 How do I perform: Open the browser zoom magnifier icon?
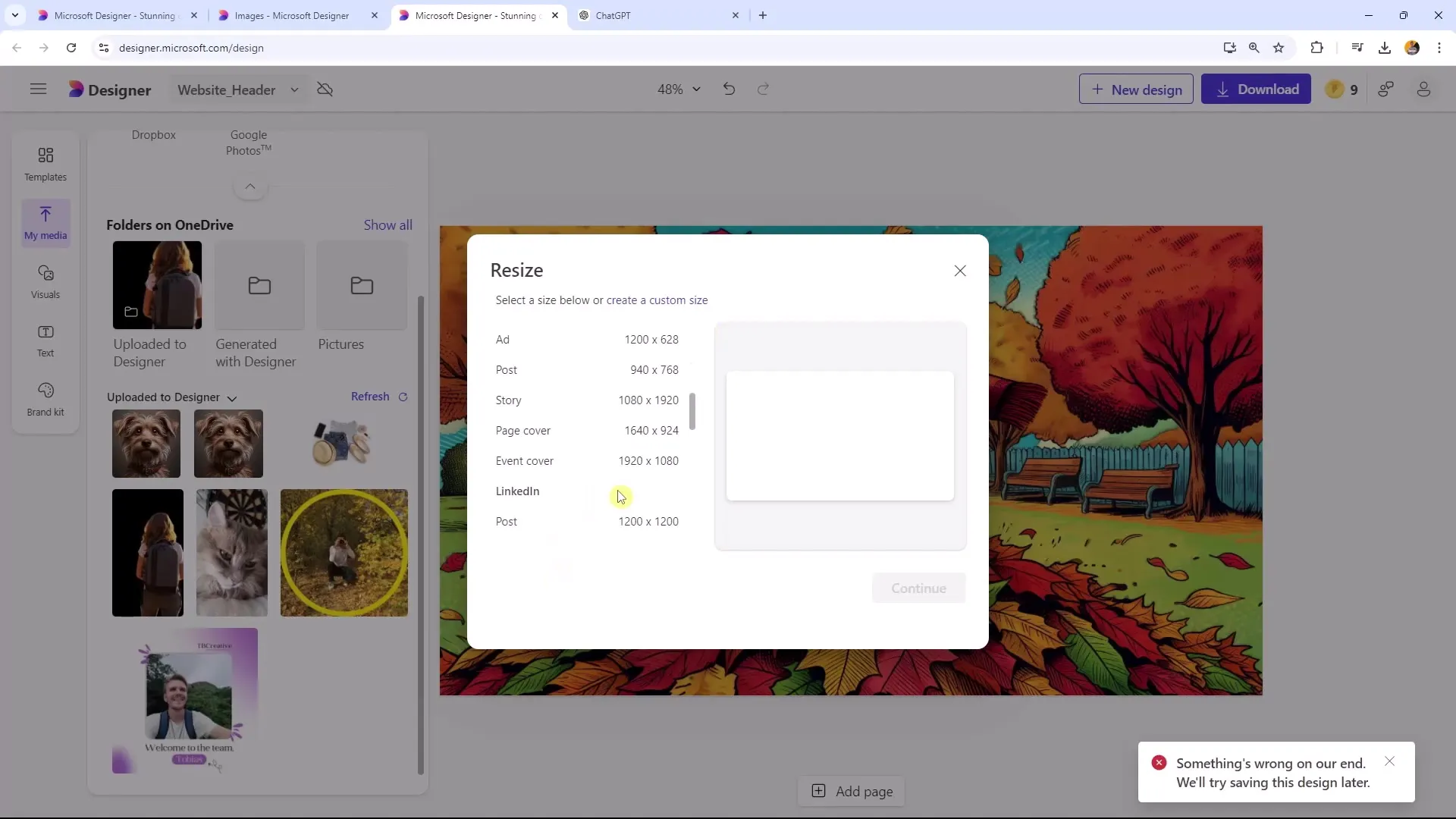(1254, 48)
